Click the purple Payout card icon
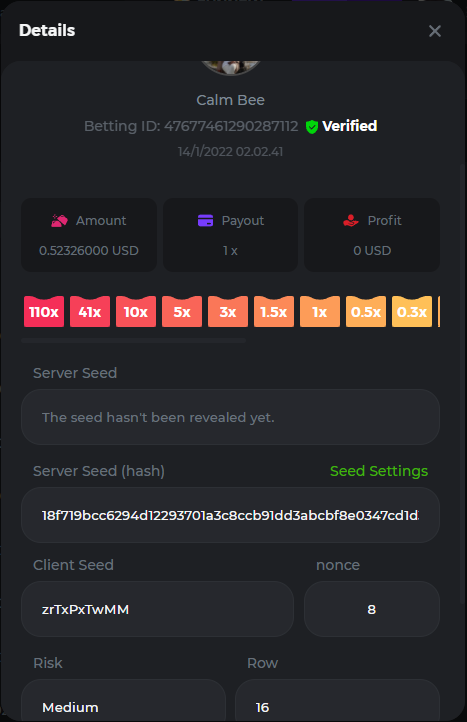The image size is (467, 722). [205, 221]
